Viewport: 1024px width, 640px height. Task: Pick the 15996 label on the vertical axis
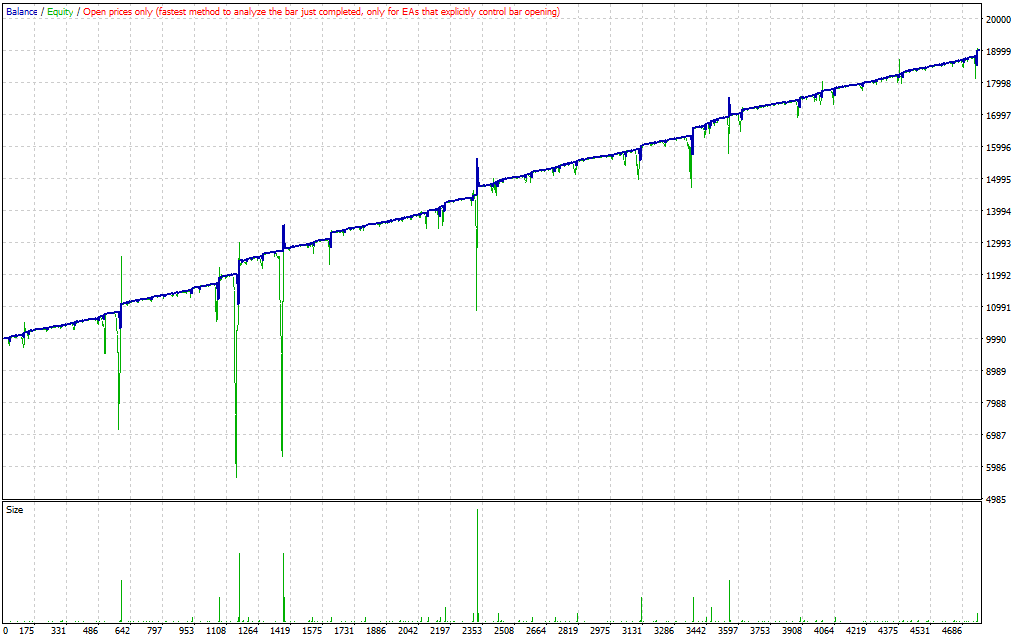tap(999, 148)
